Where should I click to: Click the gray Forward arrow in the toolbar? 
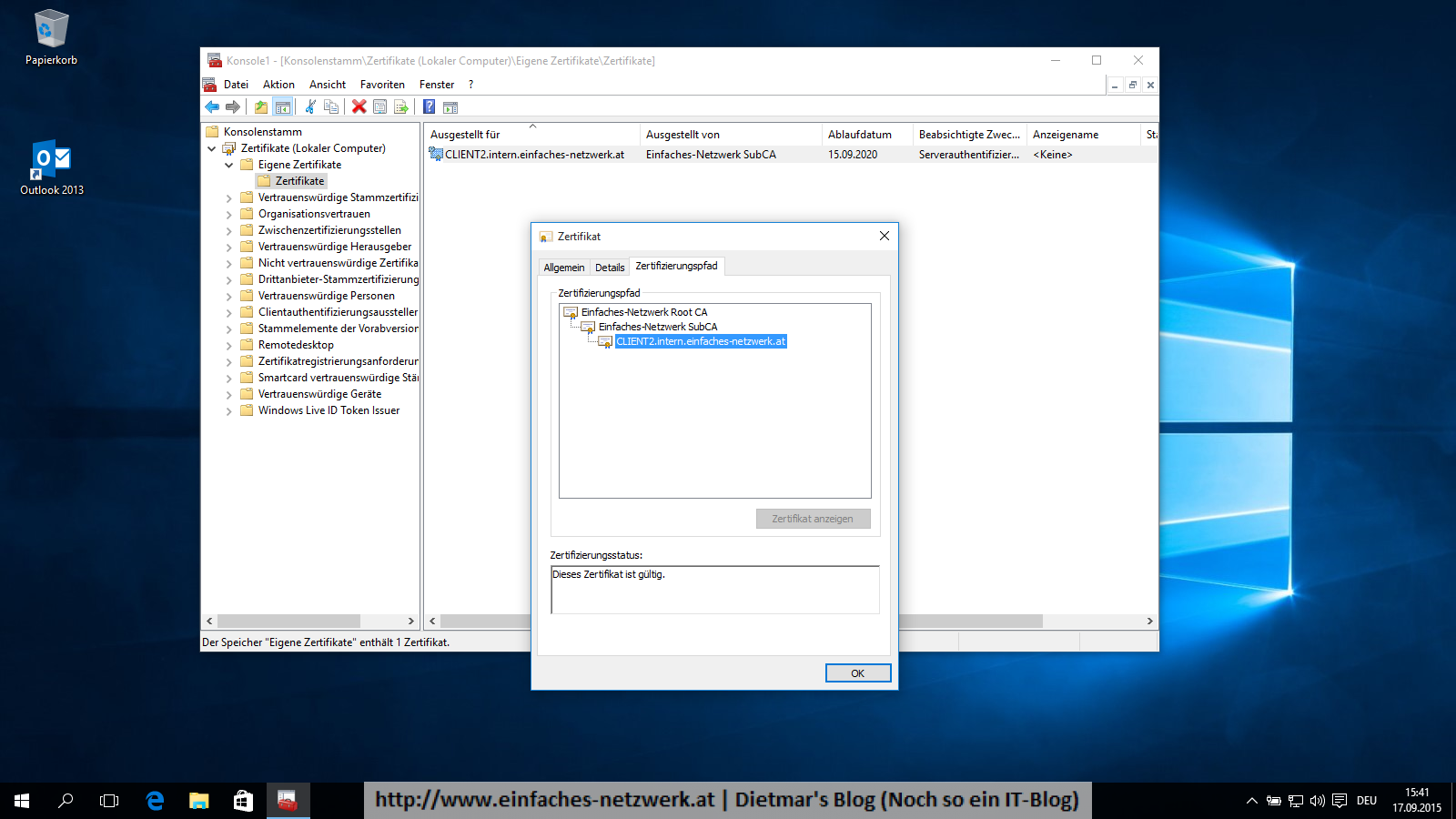[x=233, y=107]
